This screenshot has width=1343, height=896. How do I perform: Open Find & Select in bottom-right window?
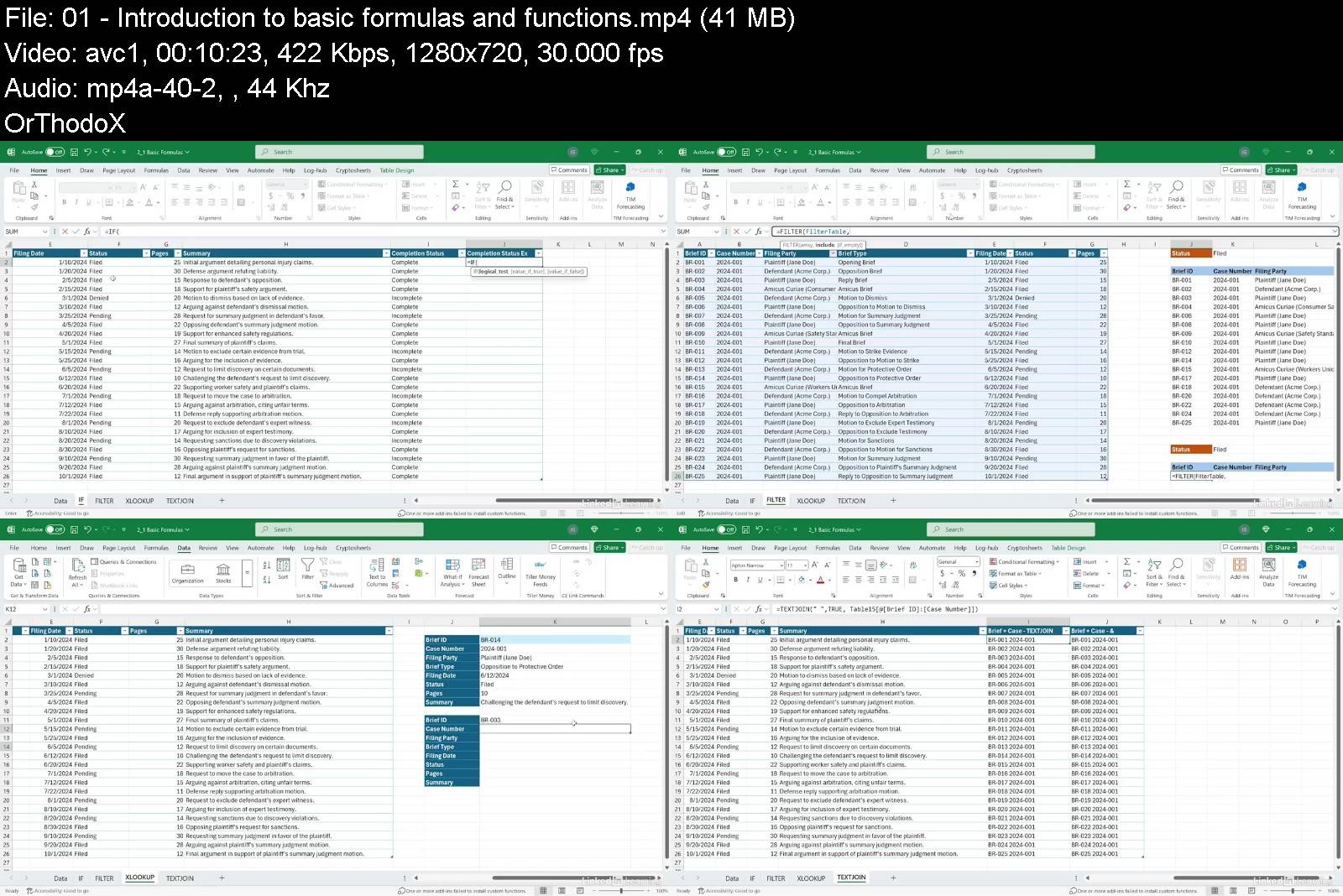click(1176, 572)
